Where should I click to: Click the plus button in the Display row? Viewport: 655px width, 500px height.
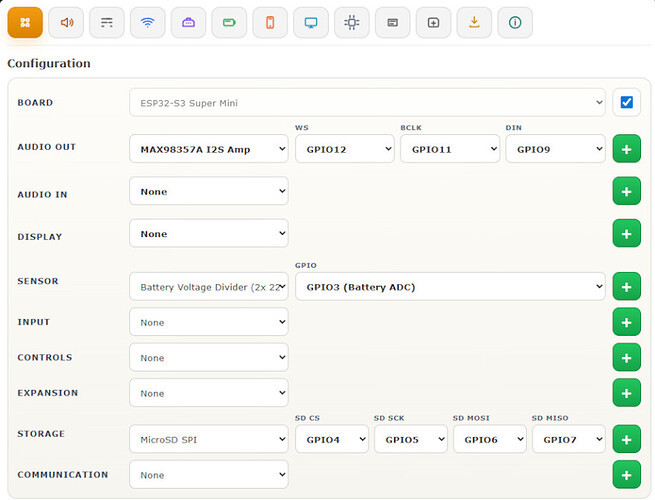pos(627,233)
